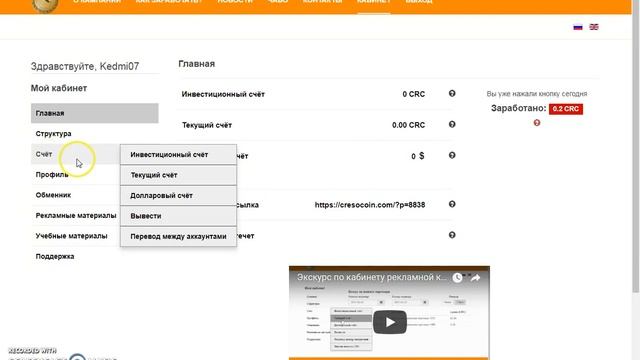Click the 0 $ dollar balance
640x360 pixels.
418,156
